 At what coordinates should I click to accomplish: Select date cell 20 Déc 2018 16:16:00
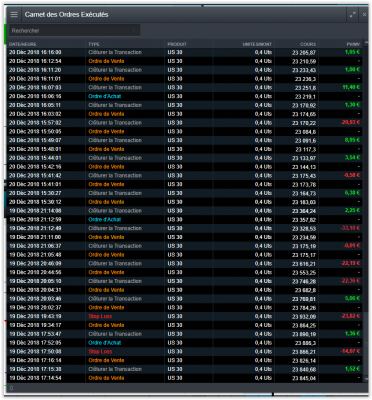35,52
